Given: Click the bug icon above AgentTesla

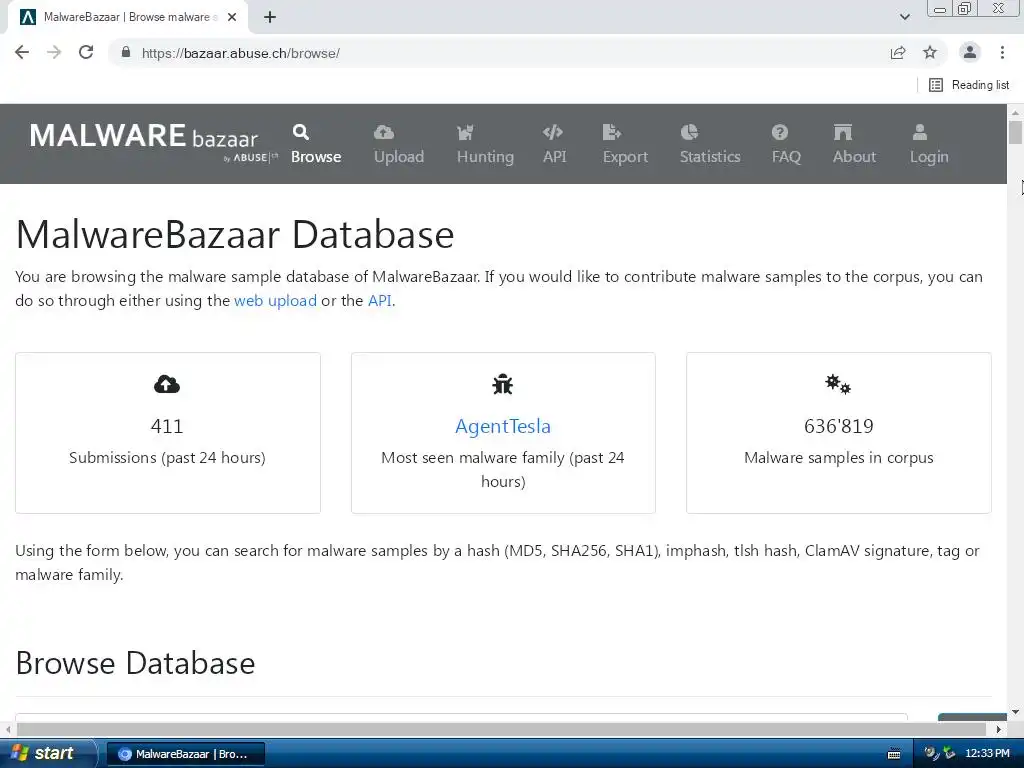Looking at the screenshot, I should [502, 384].
